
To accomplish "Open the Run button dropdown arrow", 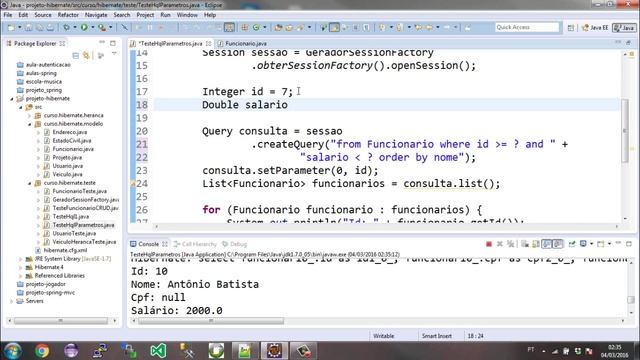I will (93, 27).
